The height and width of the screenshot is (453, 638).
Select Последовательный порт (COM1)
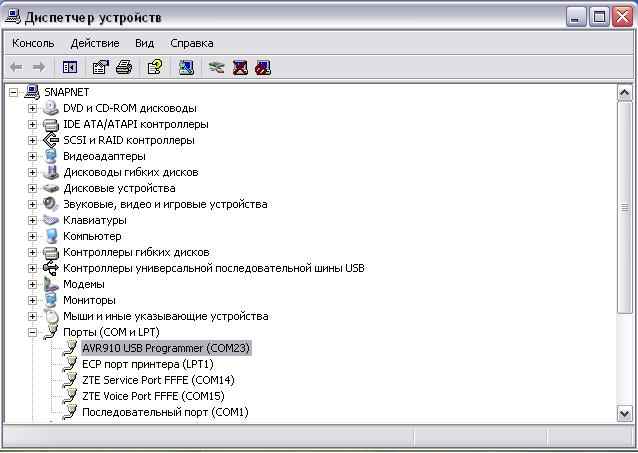(x=165, y=412)
